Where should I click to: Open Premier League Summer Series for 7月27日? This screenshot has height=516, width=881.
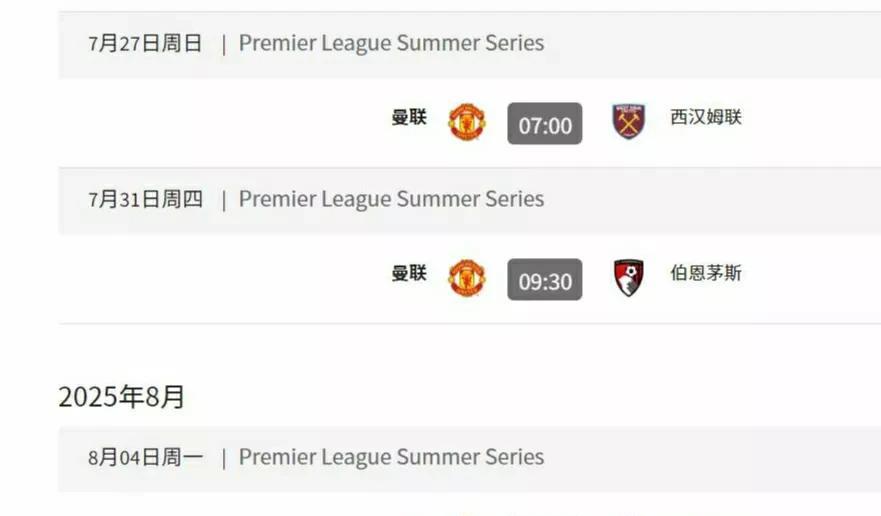pyautogui.click(x=391, y=43)
